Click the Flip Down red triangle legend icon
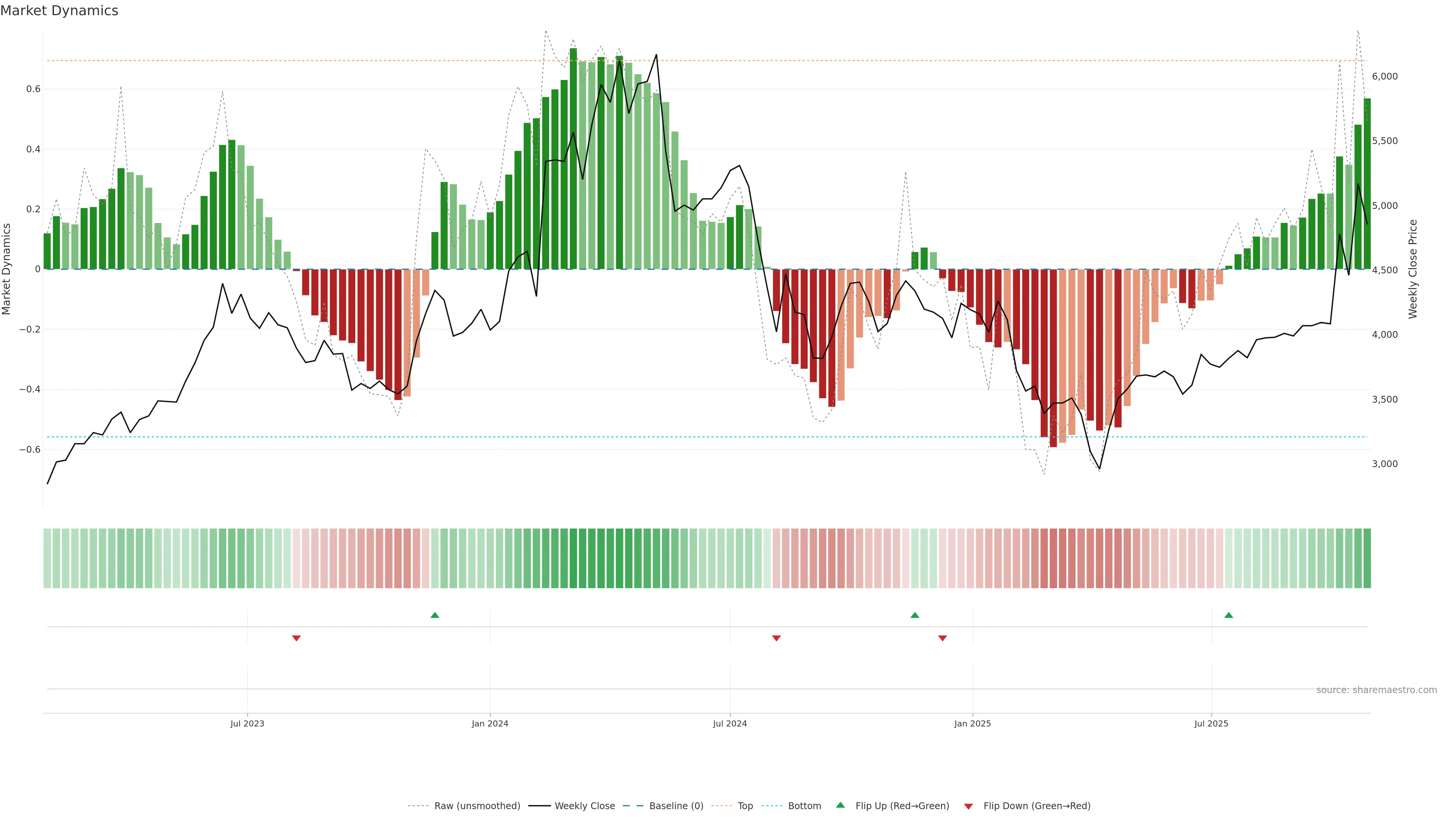The width and height of the screenshot is (1456, 819). [x=968, y=806]
